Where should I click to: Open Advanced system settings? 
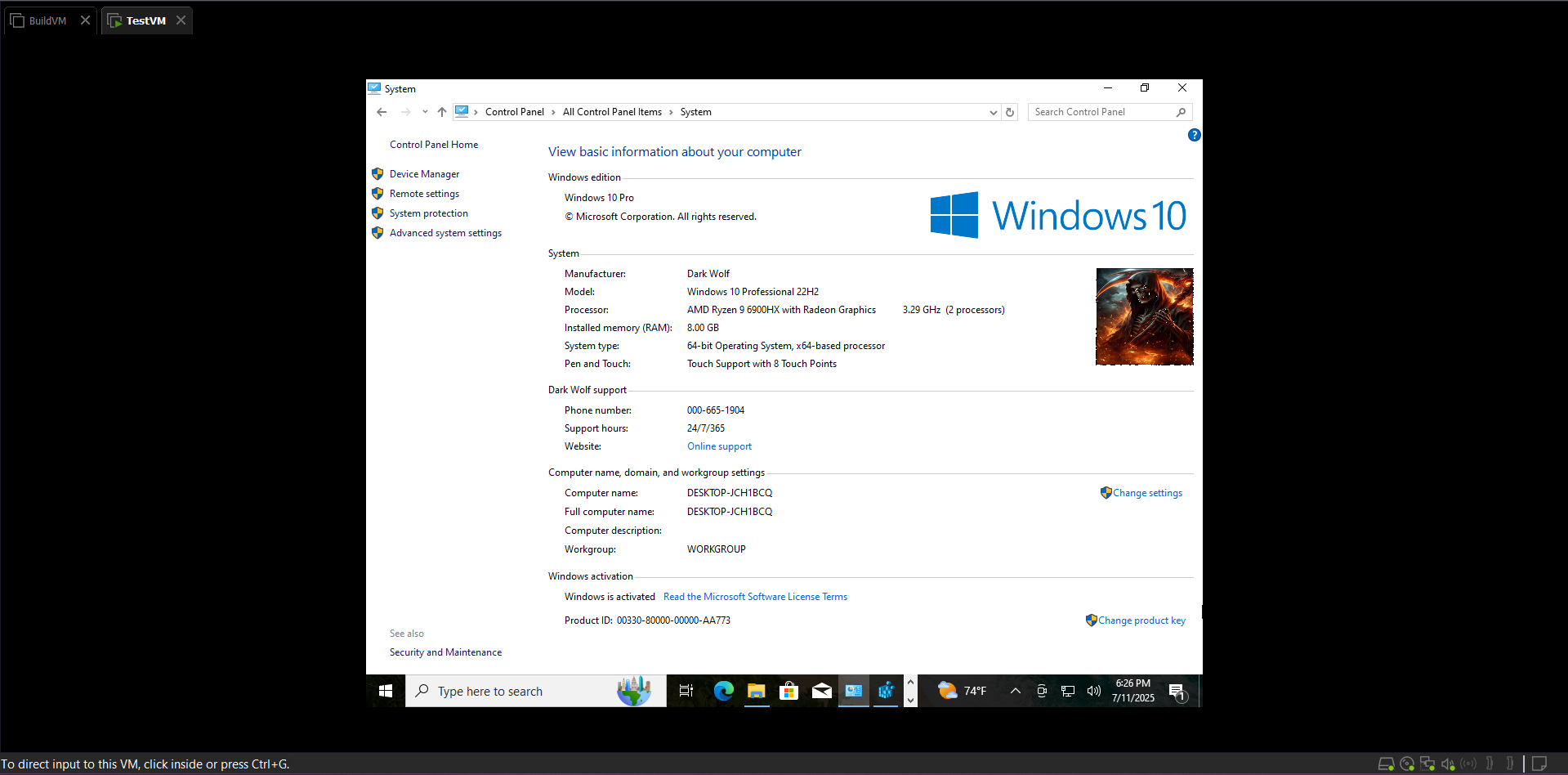click(x=445, y=233)
